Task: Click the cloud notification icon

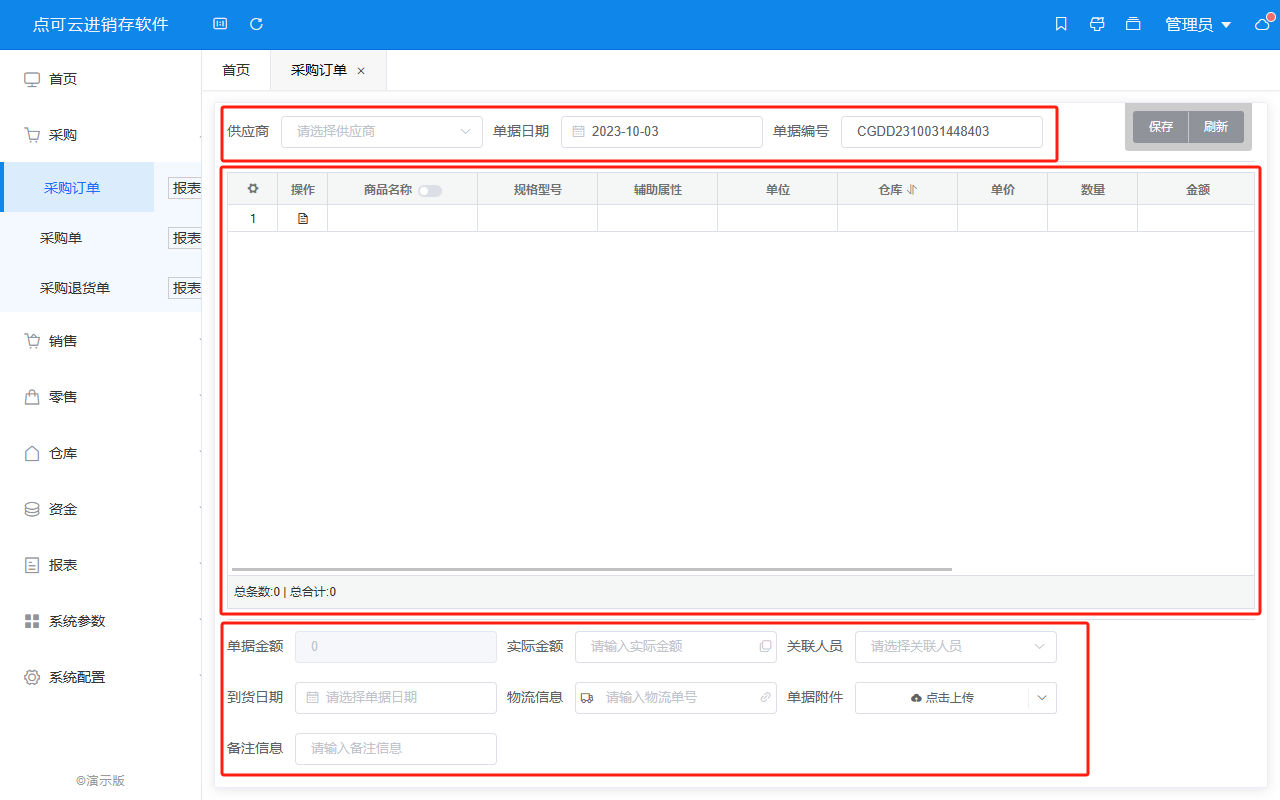Action: coord(1263,24)
